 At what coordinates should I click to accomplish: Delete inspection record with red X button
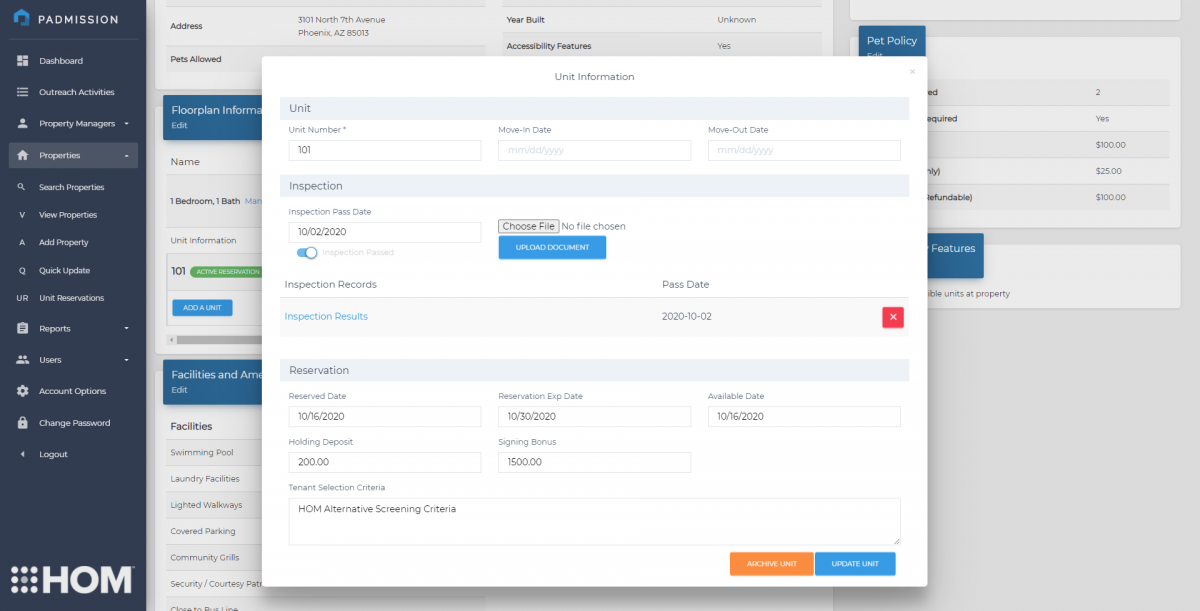(x=893, y=317)
